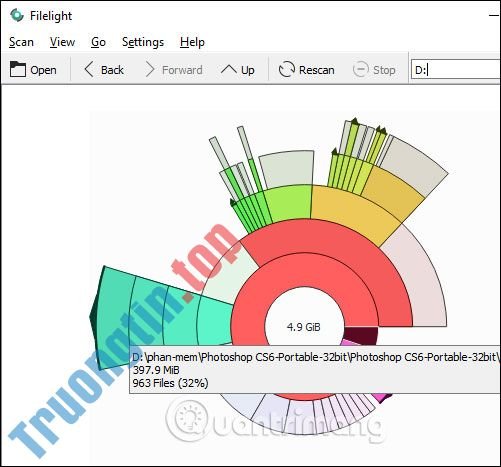Click the Back arrow icon
The image size is (501, 467).
click(x=89, y=70)
